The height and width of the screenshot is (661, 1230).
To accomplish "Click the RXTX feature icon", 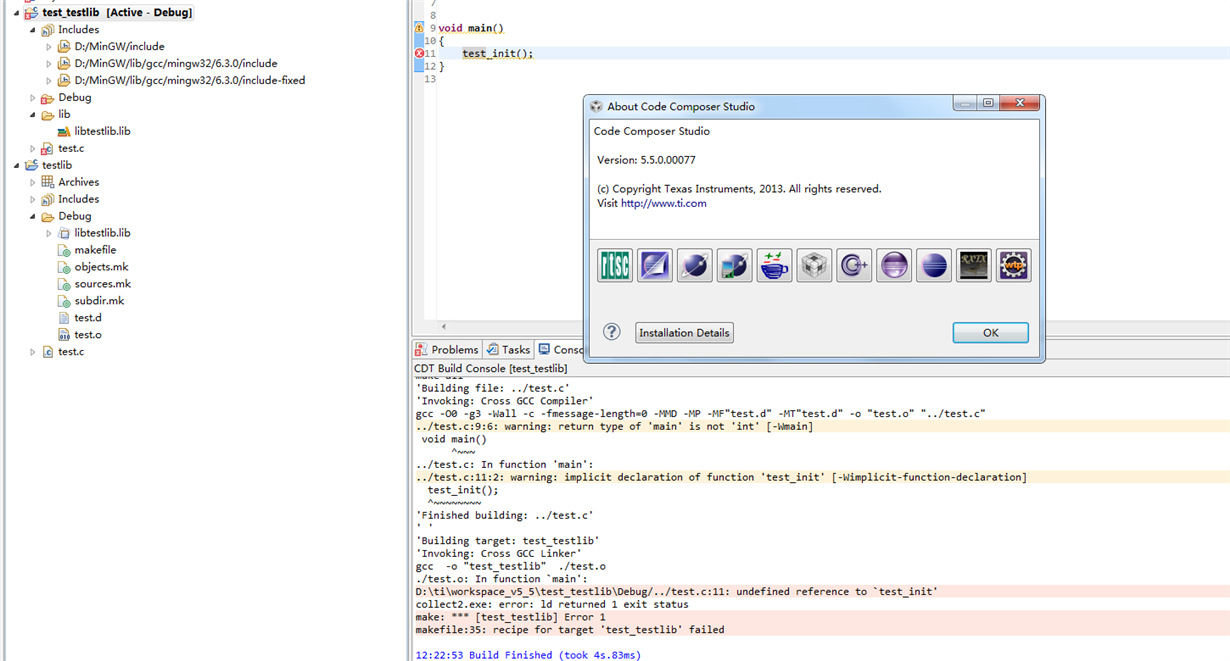I will click(x=974, y=265).
